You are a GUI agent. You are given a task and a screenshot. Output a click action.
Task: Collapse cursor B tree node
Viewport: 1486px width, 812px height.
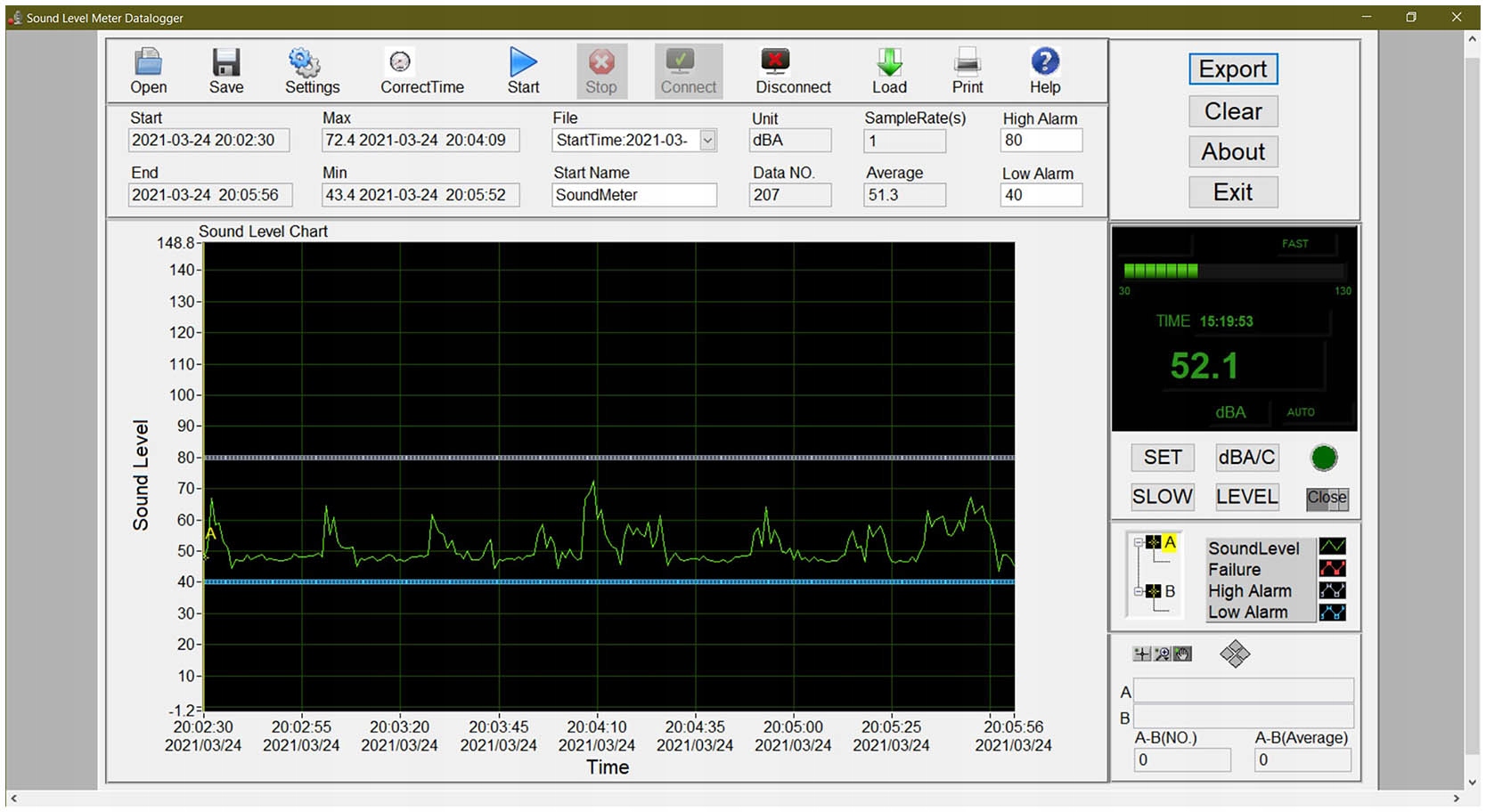[1139, 591]
